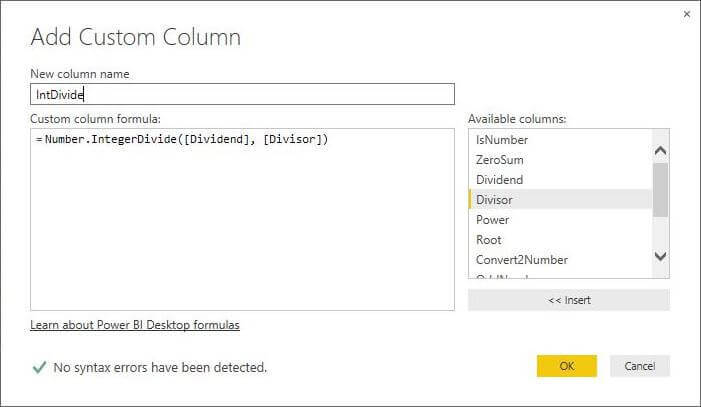Confirm with the OK button
The height and width of the screenshot is (407, 701).
click(566, 366)
